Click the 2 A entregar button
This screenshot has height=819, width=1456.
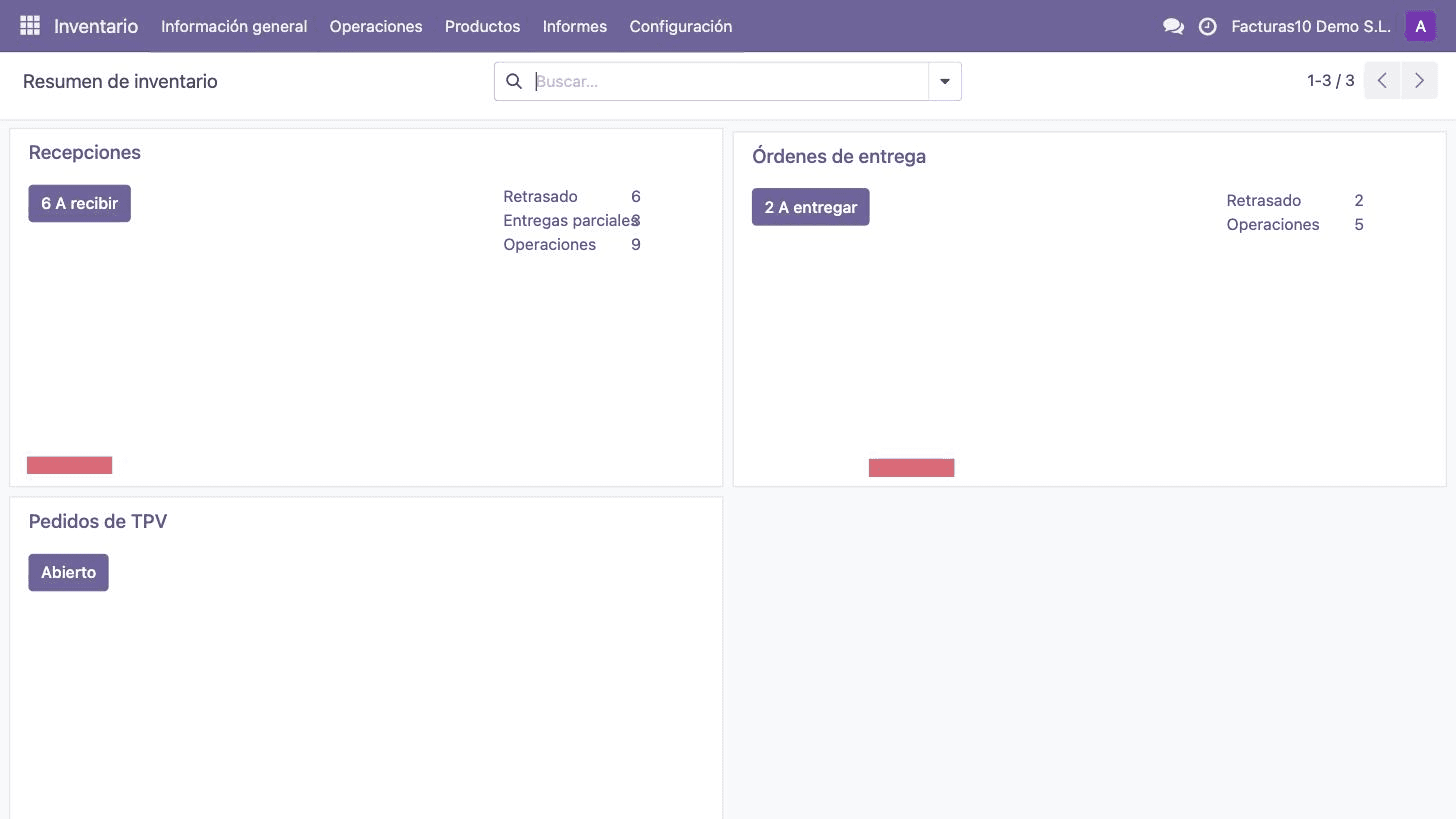(810, 207)
